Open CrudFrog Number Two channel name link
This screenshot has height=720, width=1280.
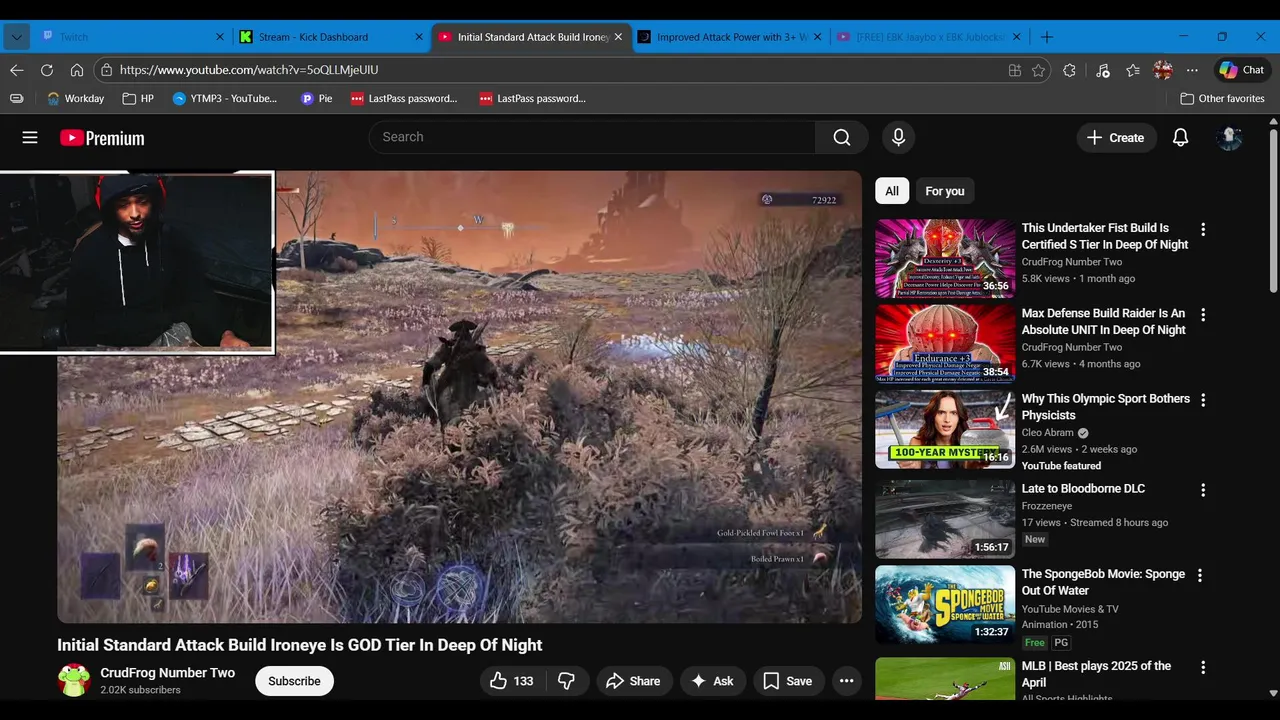(167, 673)
